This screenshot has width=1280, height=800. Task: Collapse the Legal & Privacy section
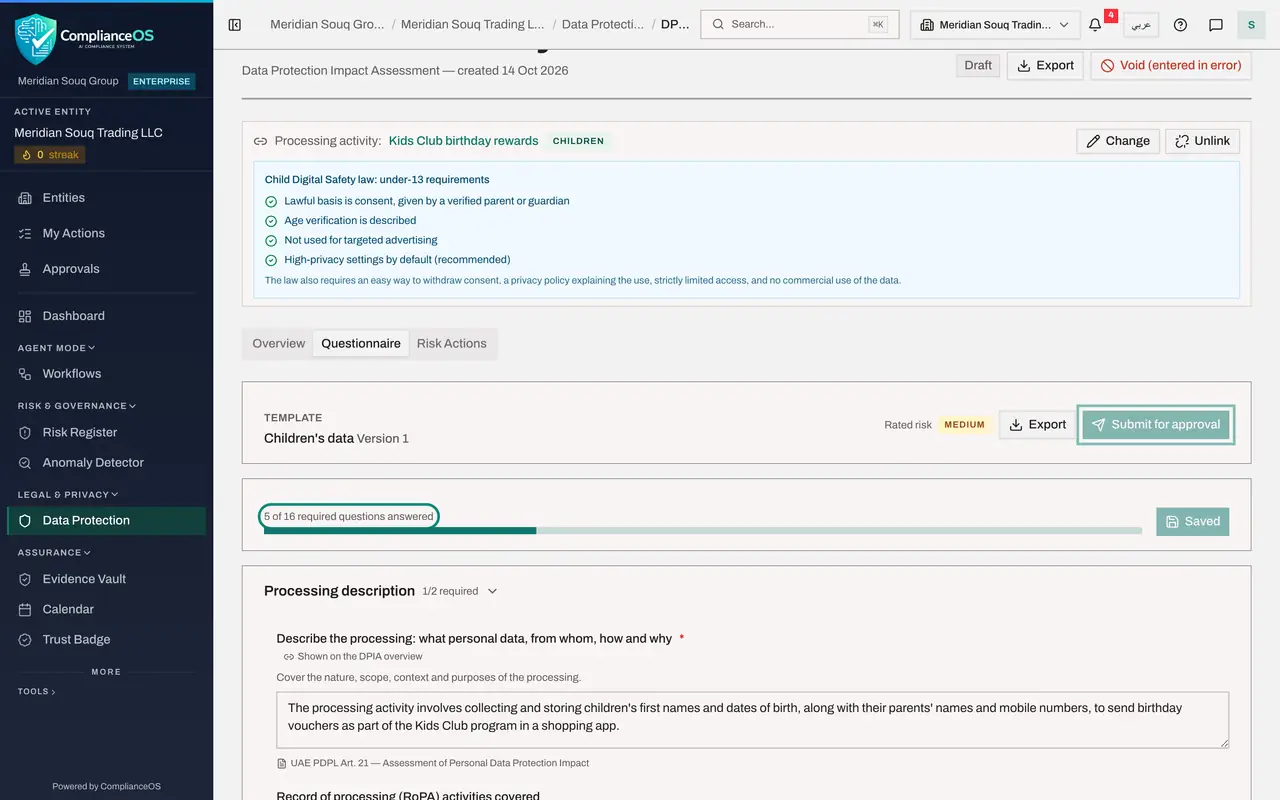pyautogui.click(x=68, y=494)
